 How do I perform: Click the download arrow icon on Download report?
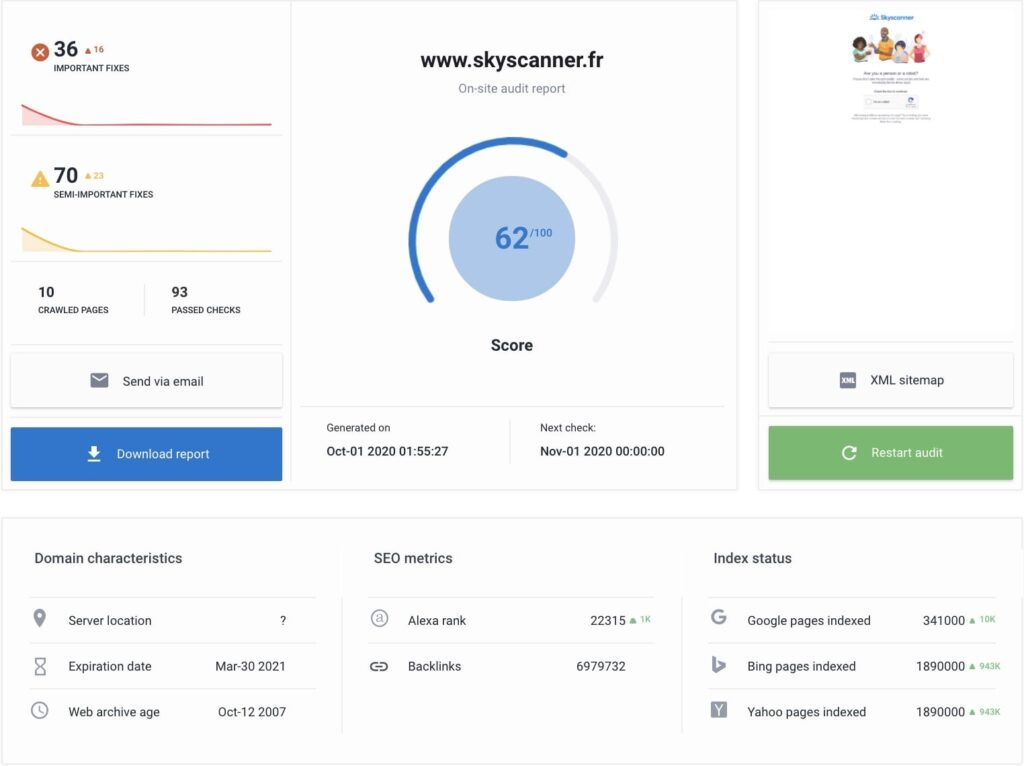94,454
